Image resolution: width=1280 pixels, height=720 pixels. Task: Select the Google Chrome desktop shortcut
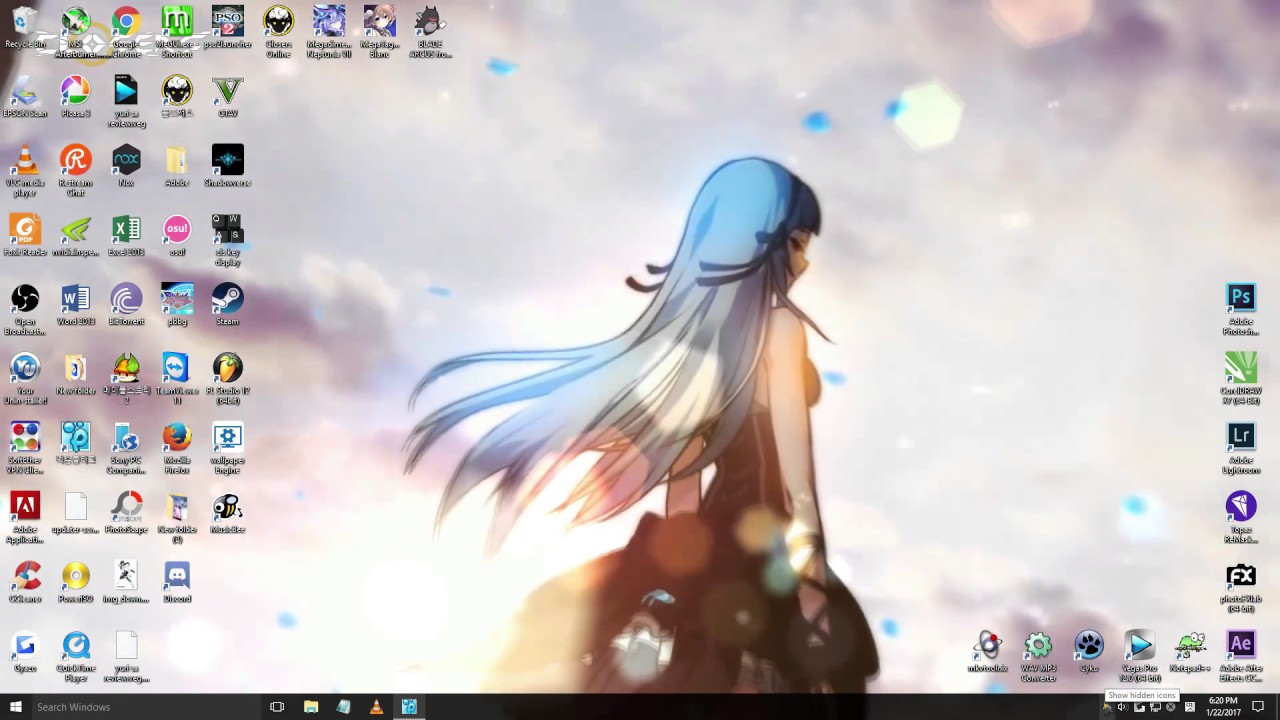tap(126, 32)
